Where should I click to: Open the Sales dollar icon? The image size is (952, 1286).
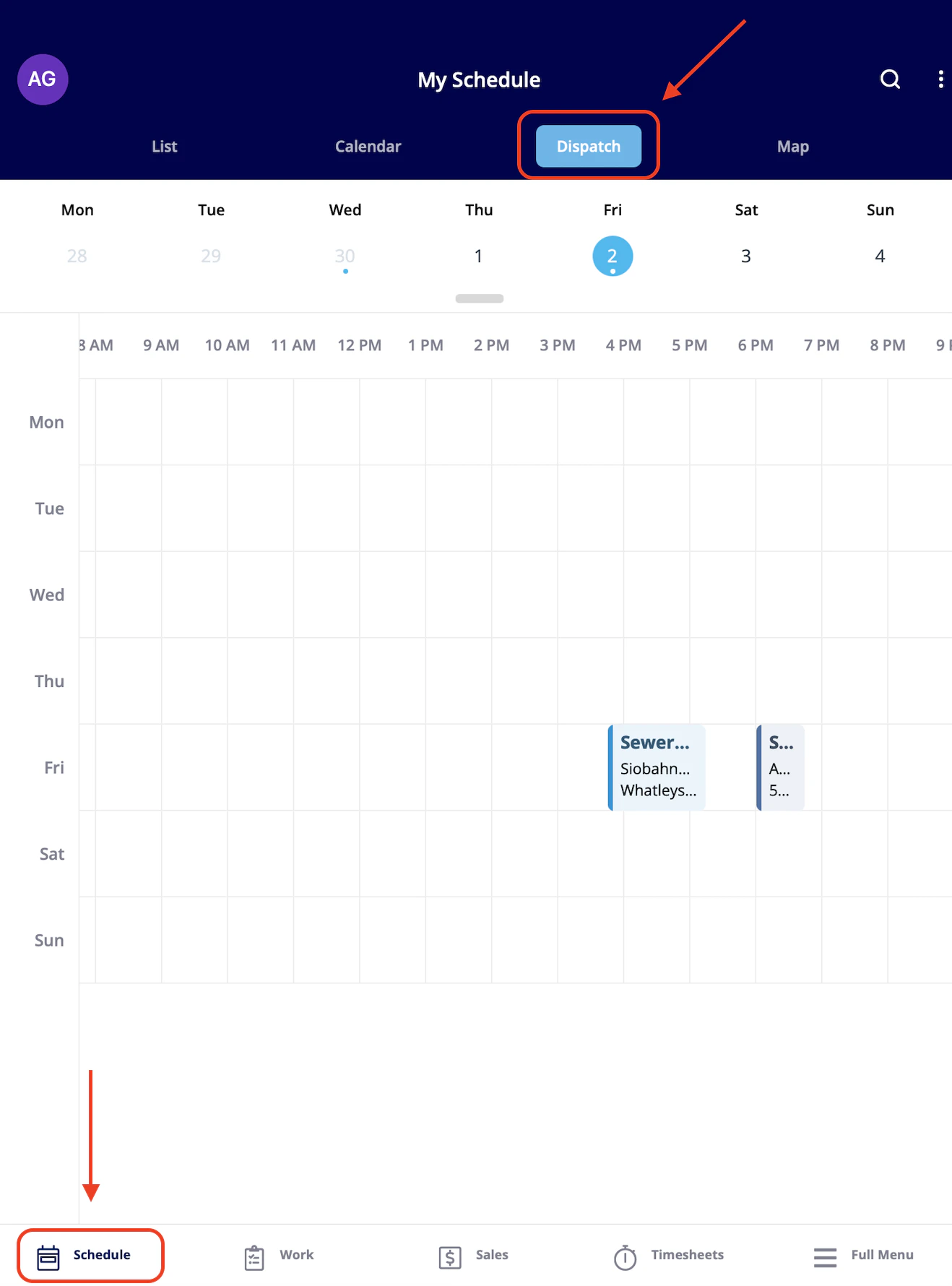(450, 1257)
